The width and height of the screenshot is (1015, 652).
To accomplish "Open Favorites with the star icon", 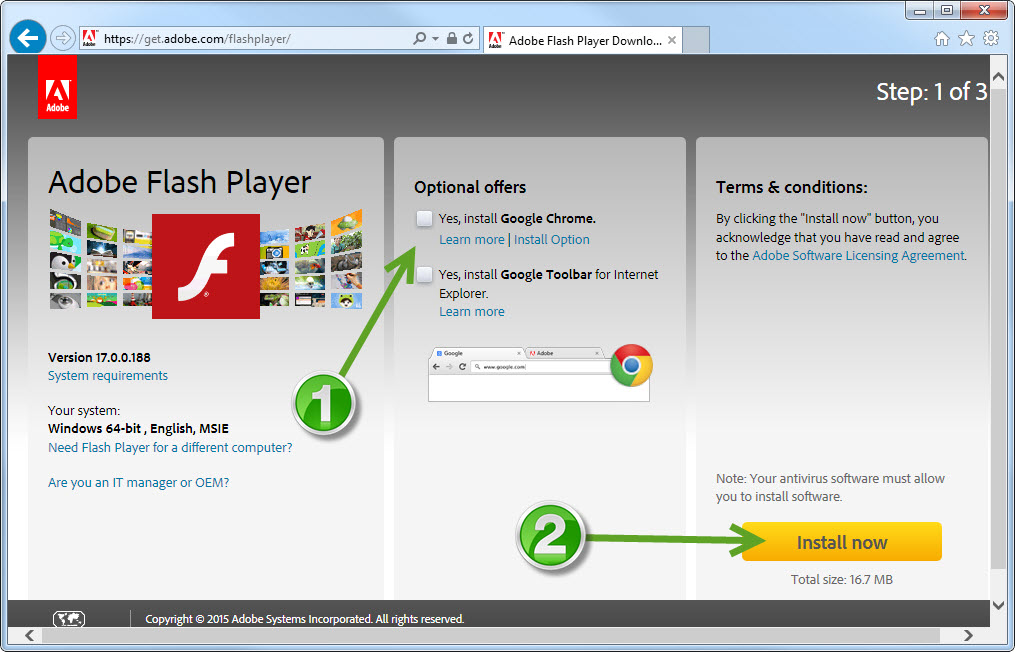I will click(966, 39).
